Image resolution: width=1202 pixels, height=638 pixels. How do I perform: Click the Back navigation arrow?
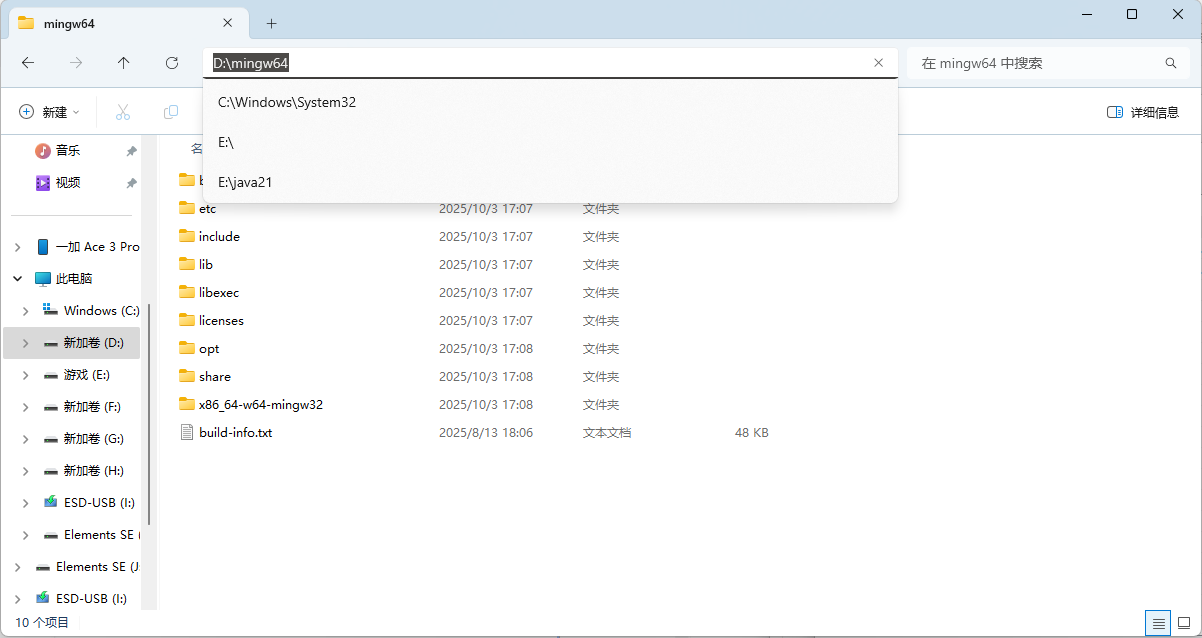tap(28, 63)
